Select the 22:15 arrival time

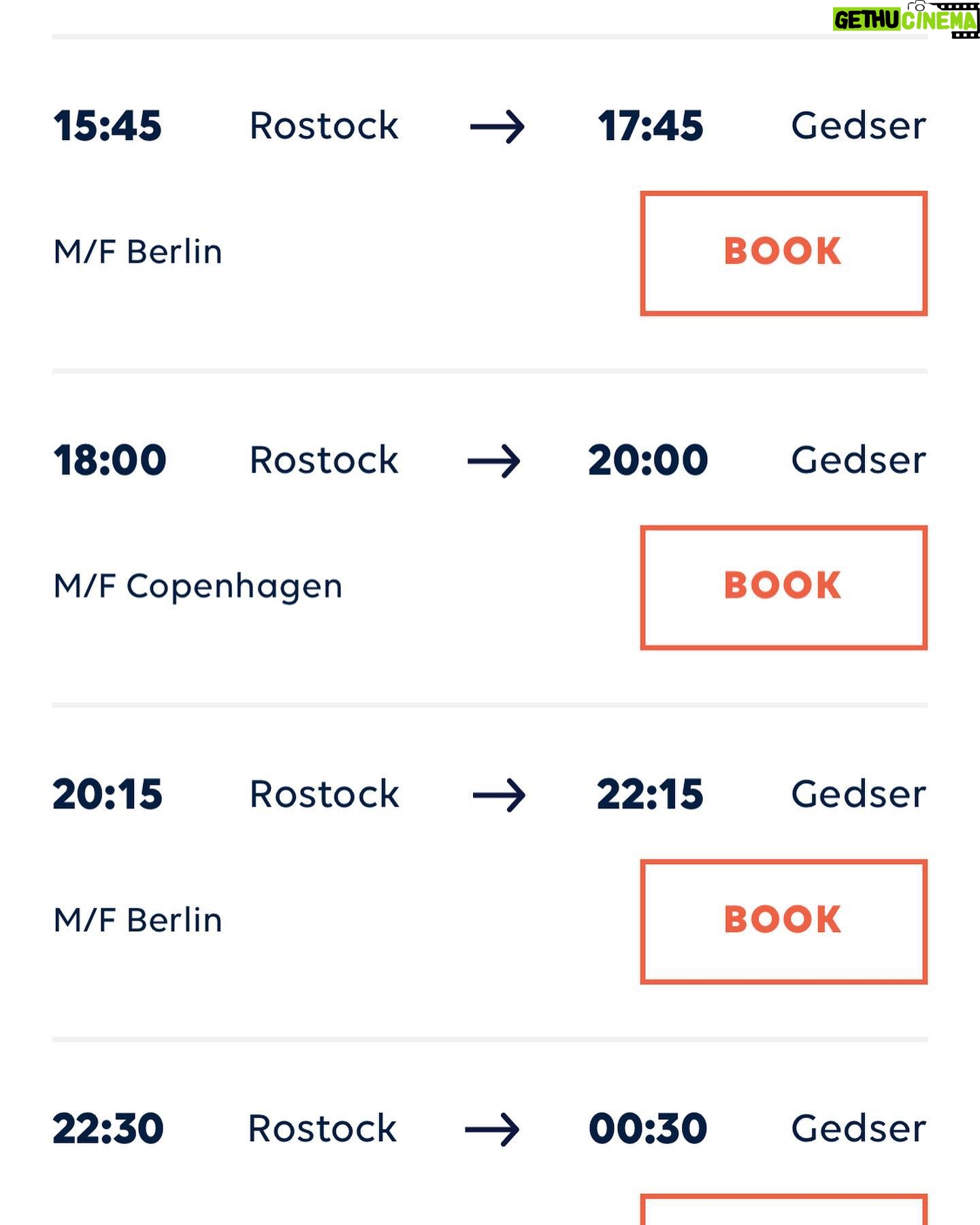coord(650,795)
